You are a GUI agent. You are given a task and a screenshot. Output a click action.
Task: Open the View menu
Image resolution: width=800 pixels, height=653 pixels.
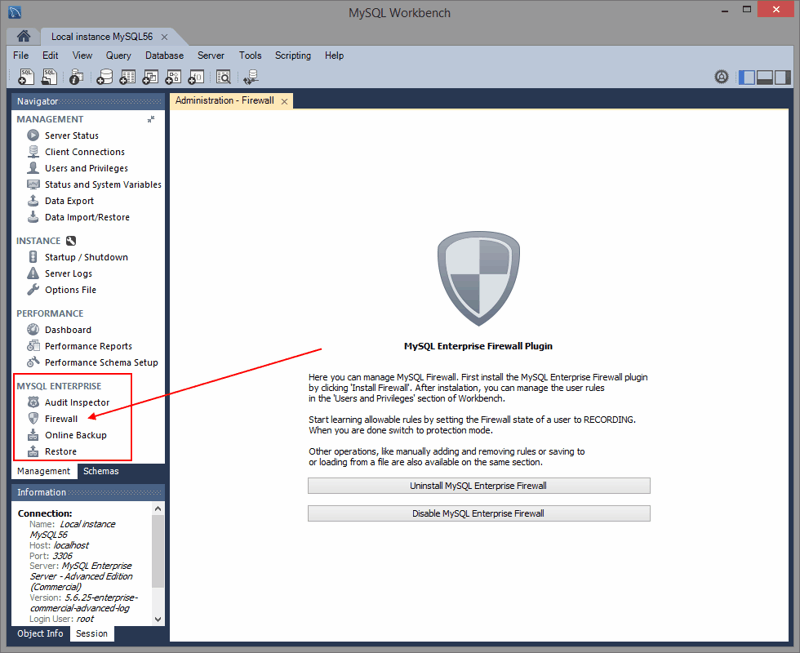coord(82,55)
